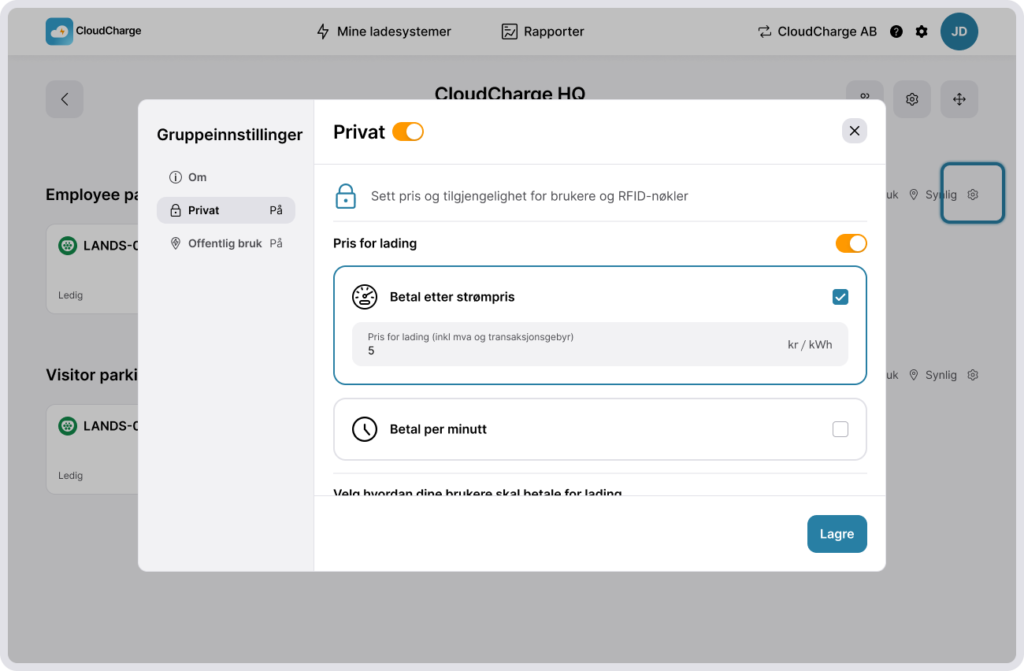Check the Betal per minutt checkbox
The height and width of the screenshot is (671, 1024).
[x=840, y=429]
